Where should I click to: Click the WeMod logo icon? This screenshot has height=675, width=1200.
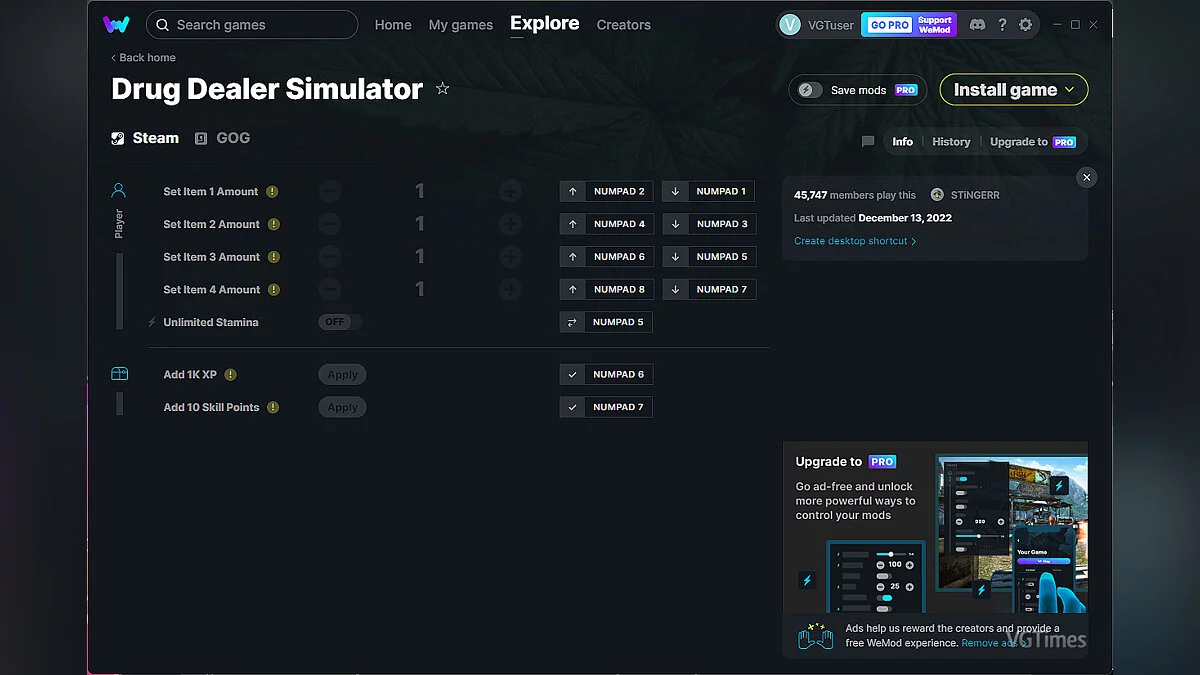(x=116, y=25)
